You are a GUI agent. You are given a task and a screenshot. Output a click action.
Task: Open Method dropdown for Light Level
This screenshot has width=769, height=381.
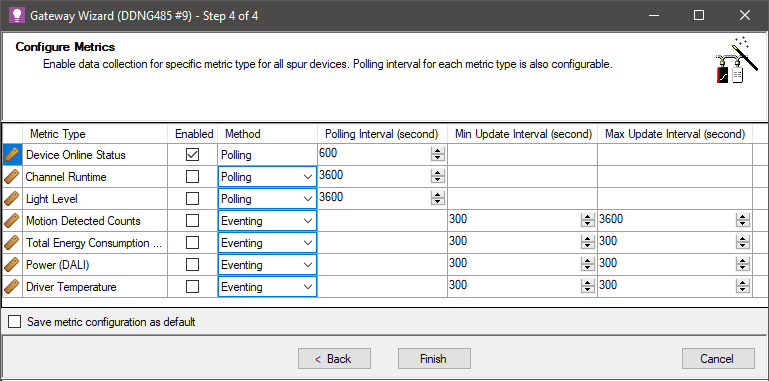pyautogui.click(x=267, y=199)
